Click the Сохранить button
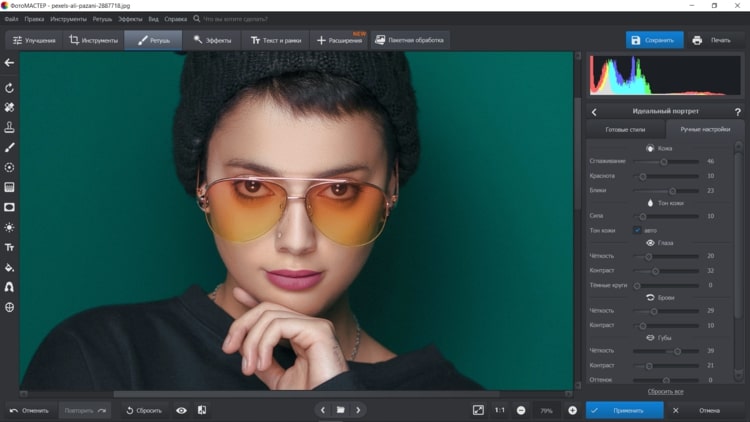 point(655,40)
